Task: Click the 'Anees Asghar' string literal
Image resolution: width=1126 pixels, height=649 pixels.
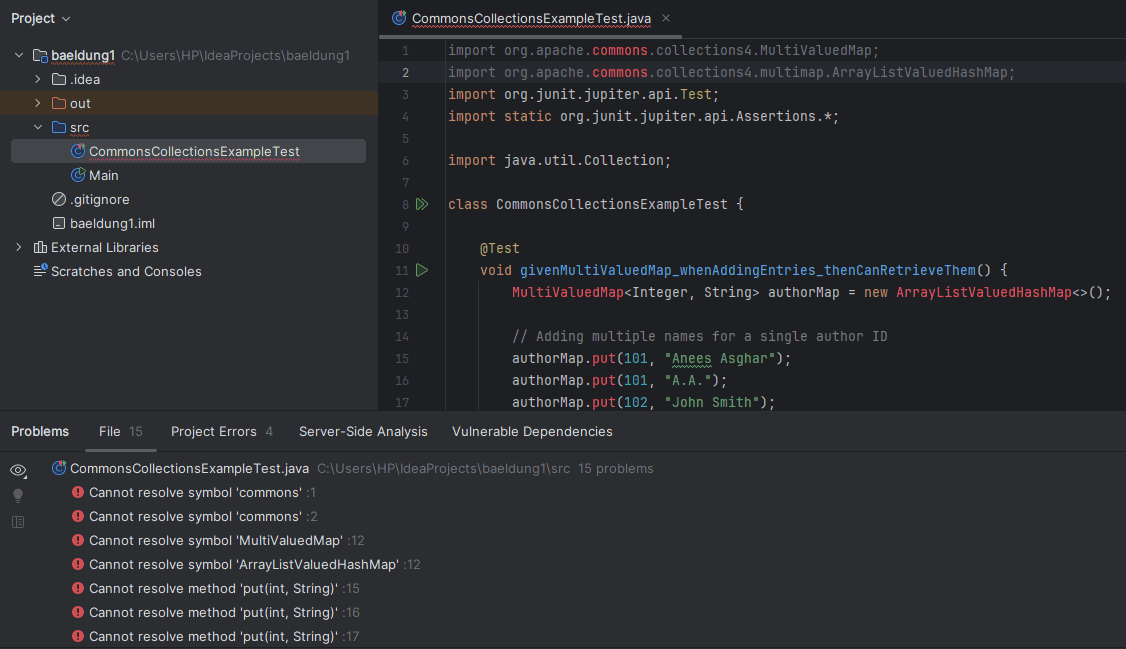Action: tap(720, 359)
